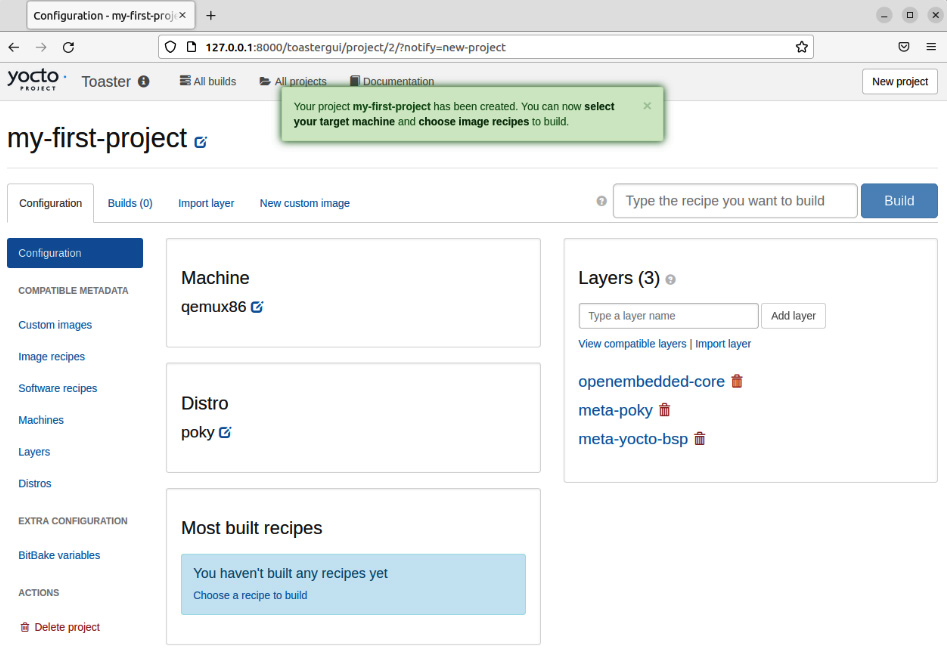Switch to Builds (0) tab

pos(130,203)
